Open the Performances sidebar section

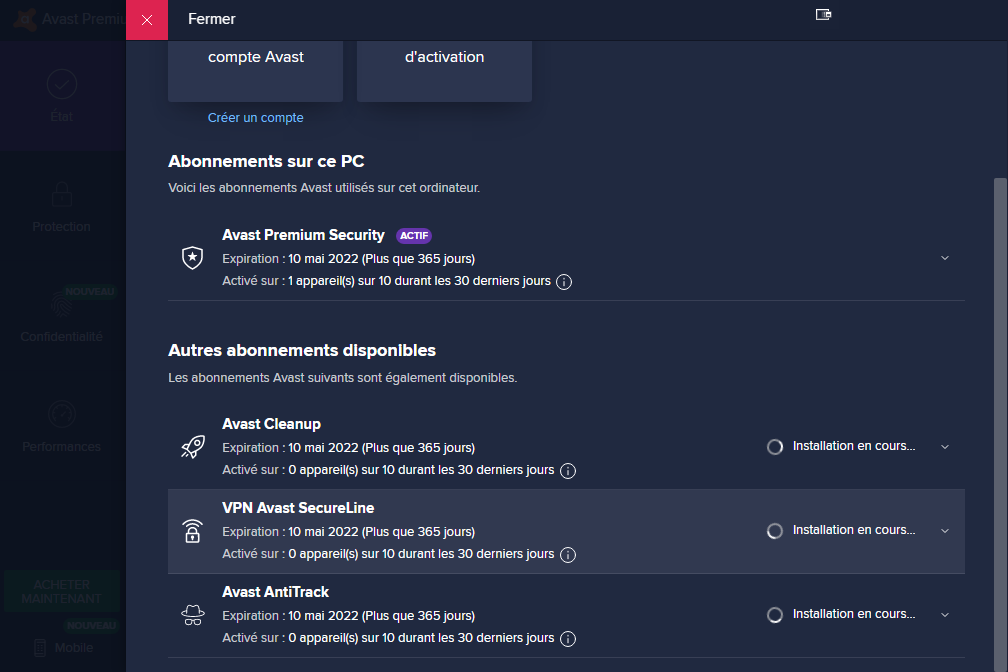[62, 426]
